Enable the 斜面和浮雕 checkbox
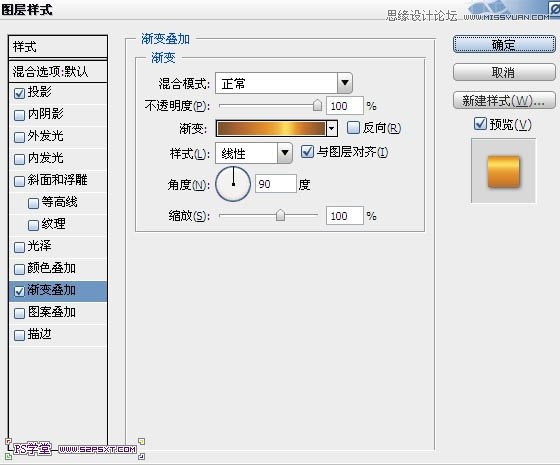560x465 pixels. pyautogui.click(x=19, y=181)
